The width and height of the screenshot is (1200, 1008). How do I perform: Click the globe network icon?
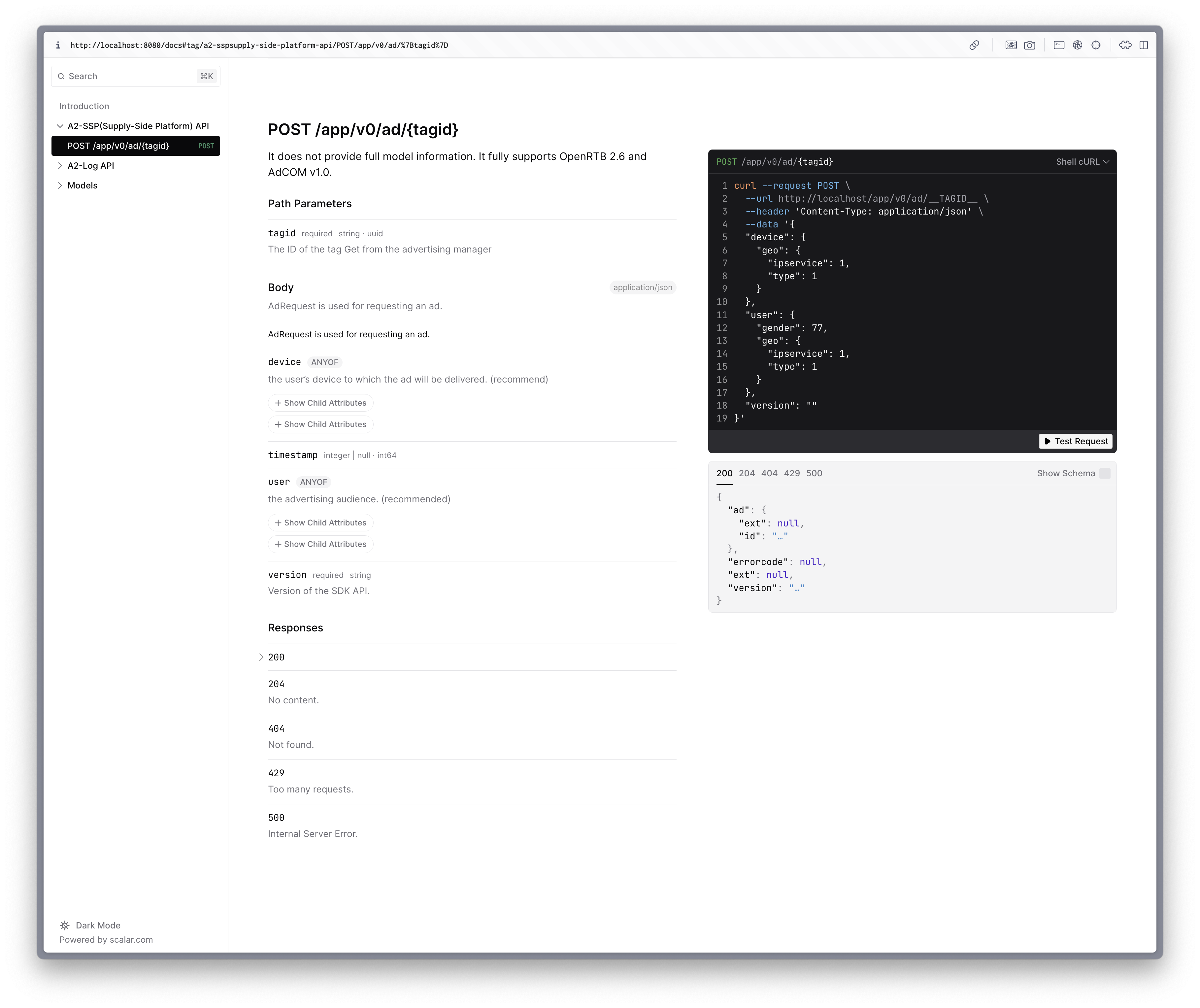tap(1077, 45)
